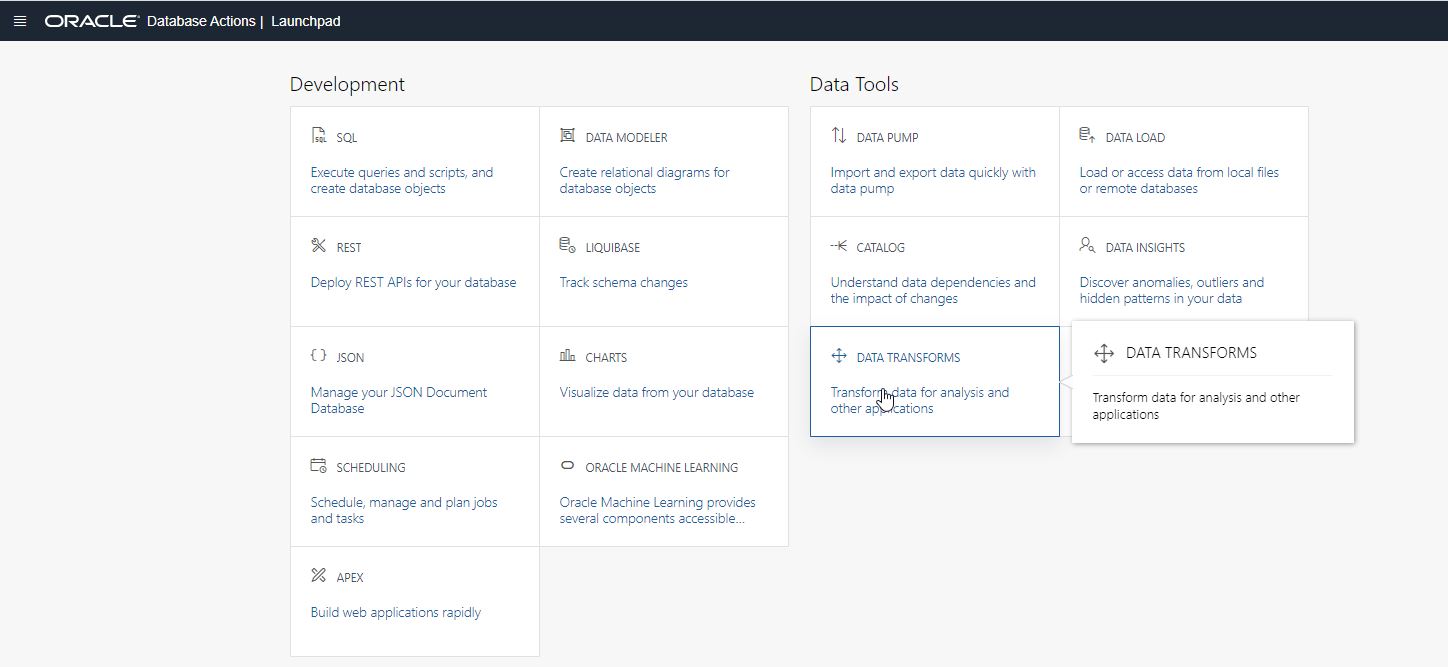The width and height of the screenshot is (1448, 667).
Task: Click the Data Modeler icon
Action: (x=567, y=136)
